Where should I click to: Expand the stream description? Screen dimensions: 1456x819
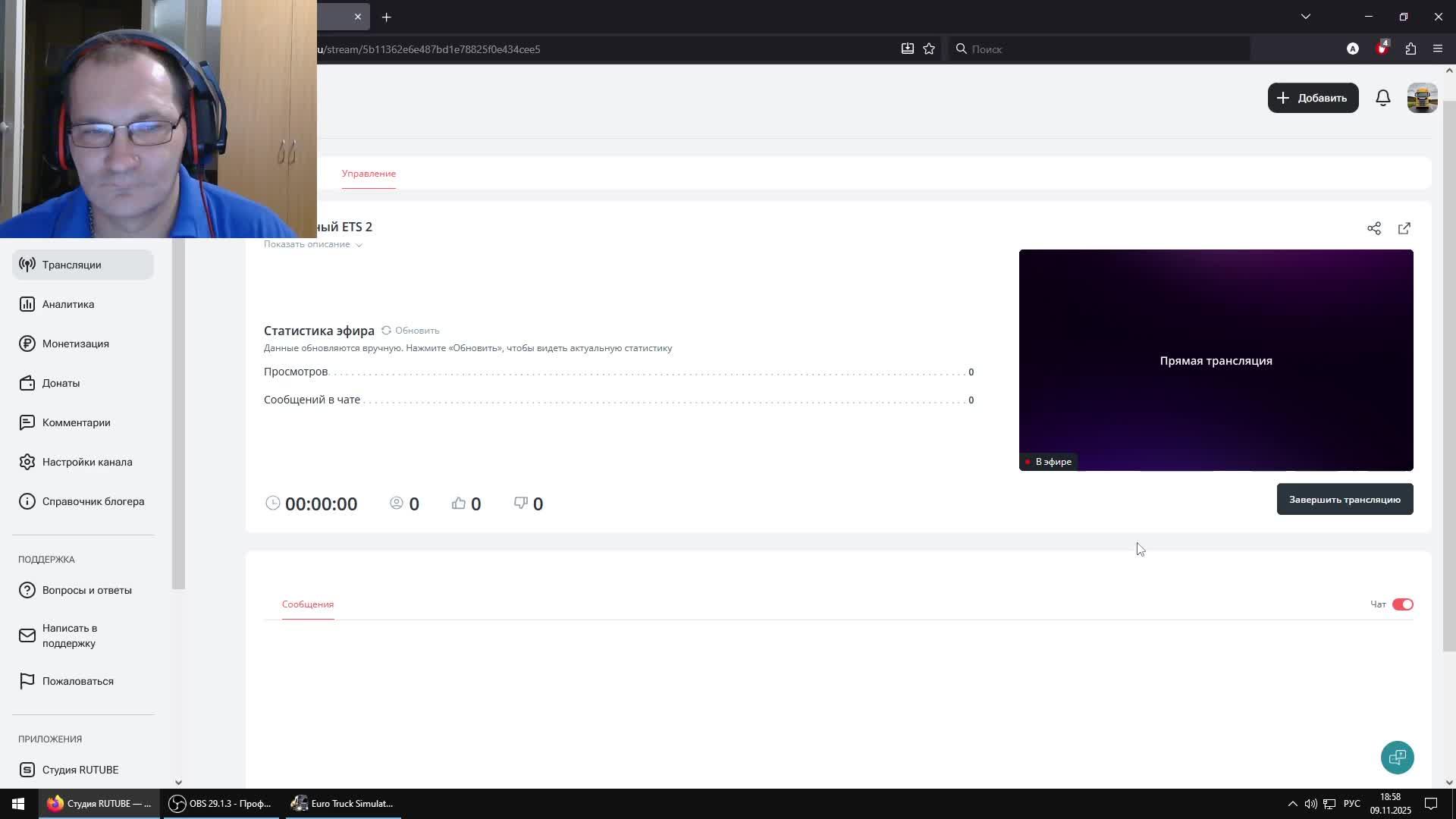(x=312, y=244)
